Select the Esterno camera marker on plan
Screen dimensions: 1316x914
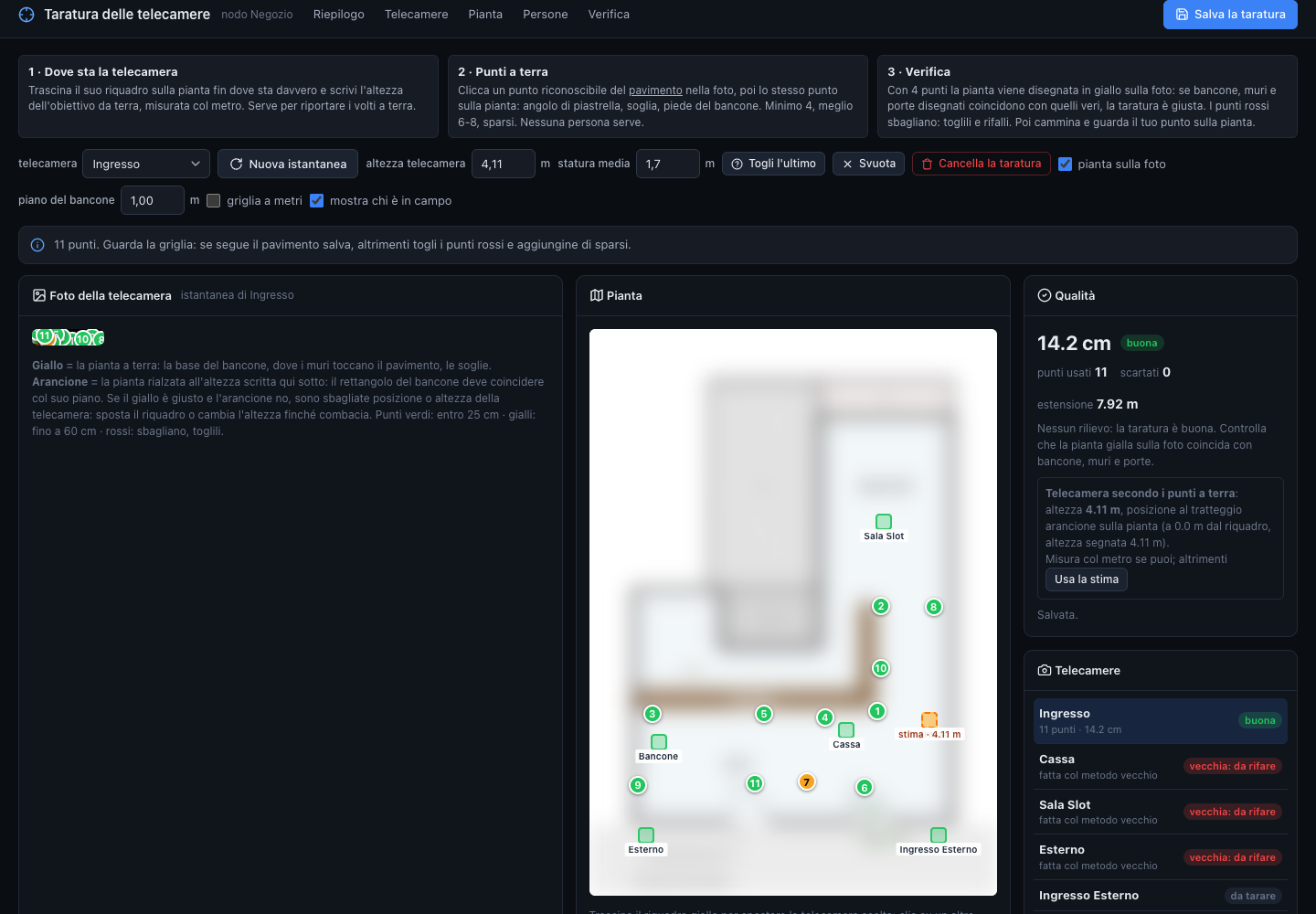pyautogui.click(x=646, y=835)
